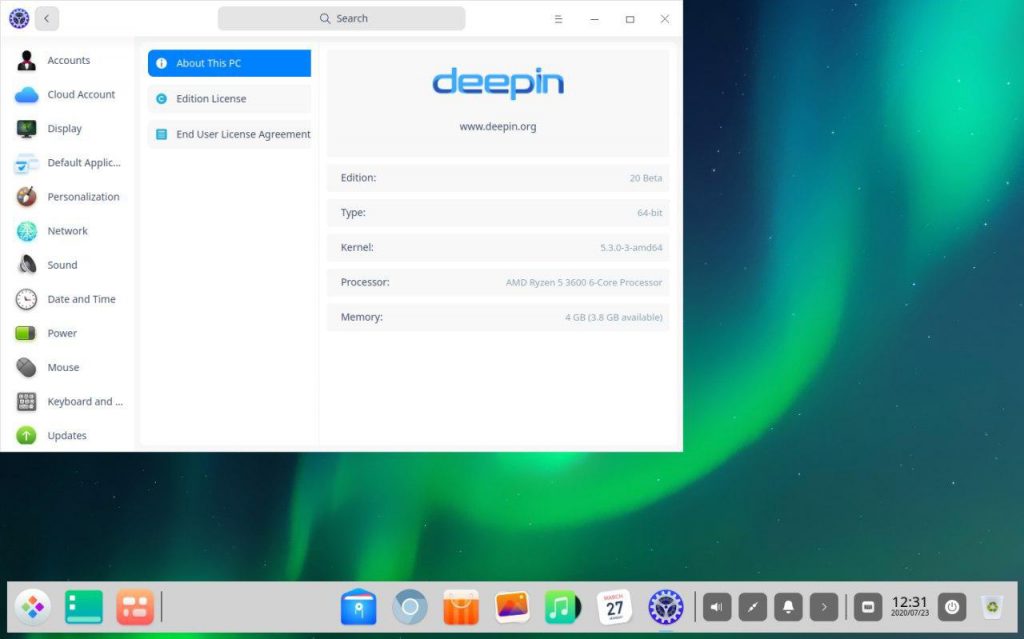Open the power shutdown button in dock
The height and width of the screenshot is (639, 1024).
(952, 607)
